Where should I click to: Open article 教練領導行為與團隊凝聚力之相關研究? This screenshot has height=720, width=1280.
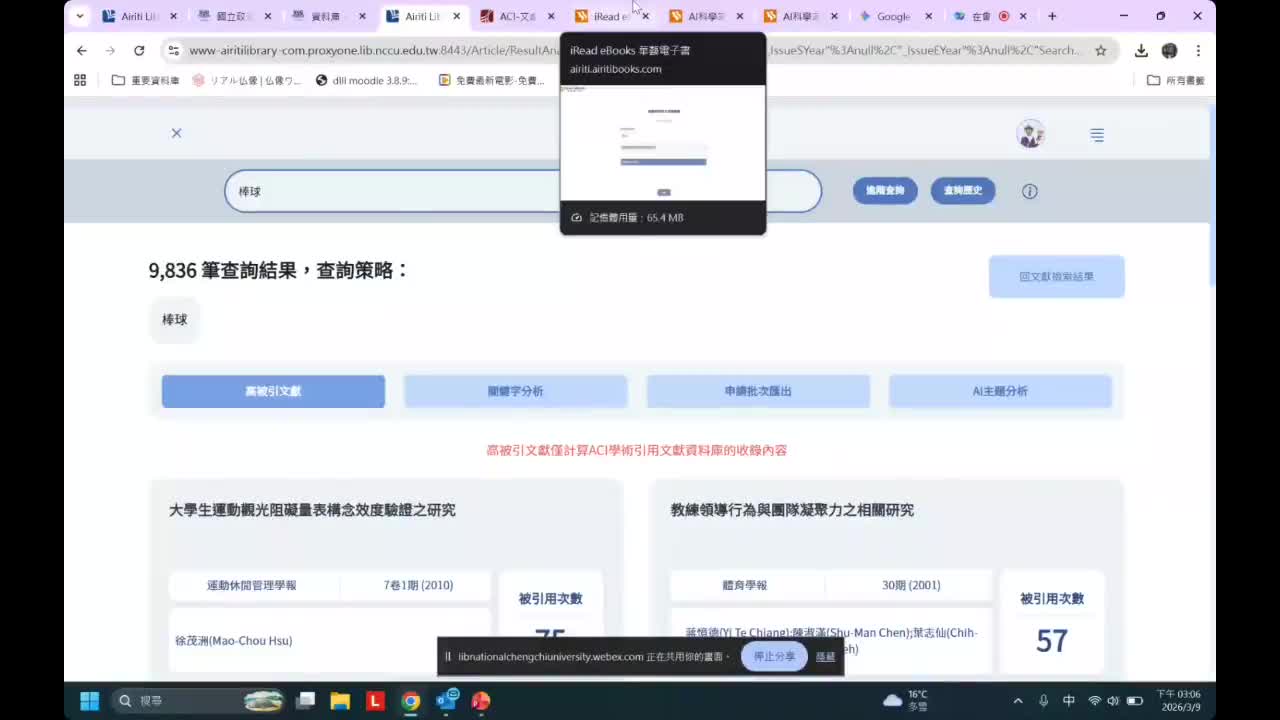[x=791, y=509]
